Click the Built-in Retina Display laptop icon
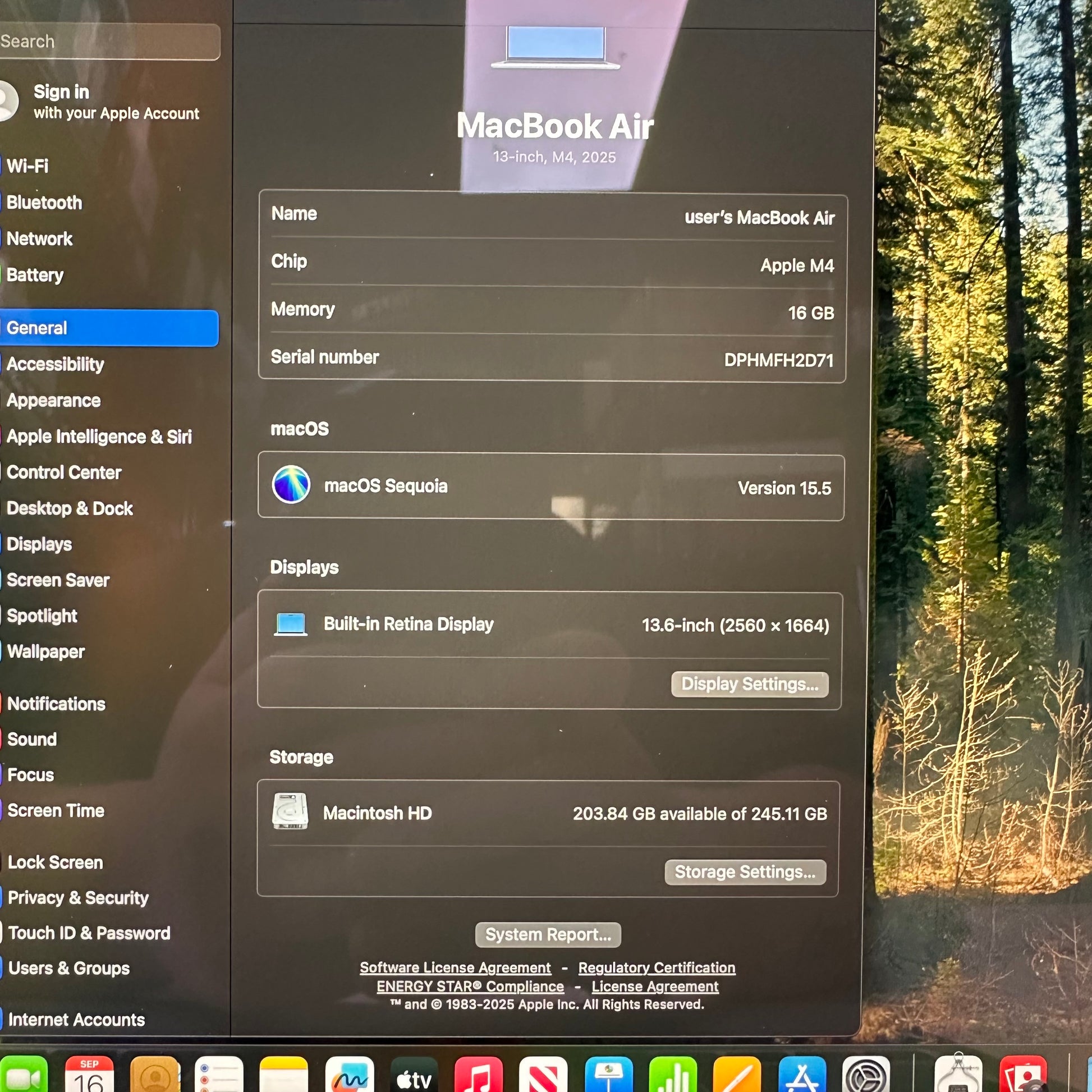The image size is (1092, 1092). click(291, 625)
